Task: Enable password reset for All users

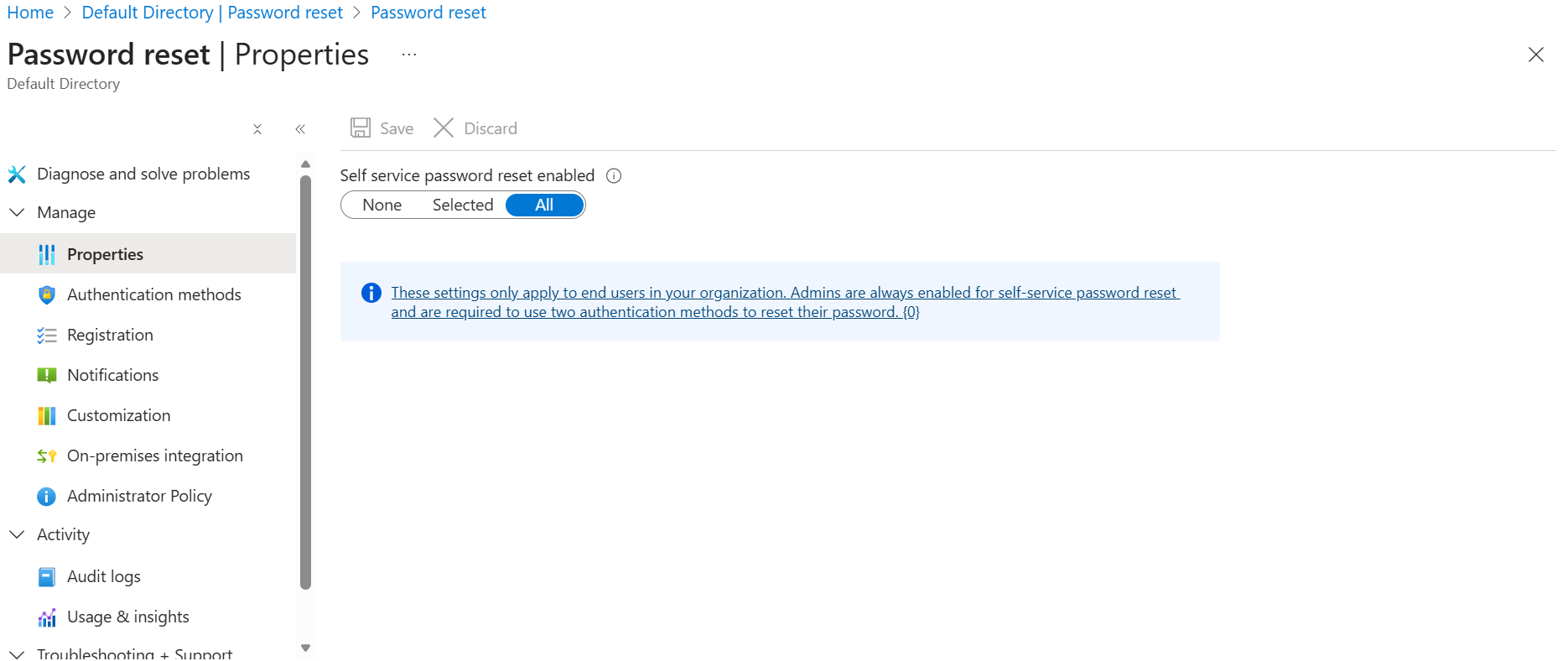Action: click(544, 206)
